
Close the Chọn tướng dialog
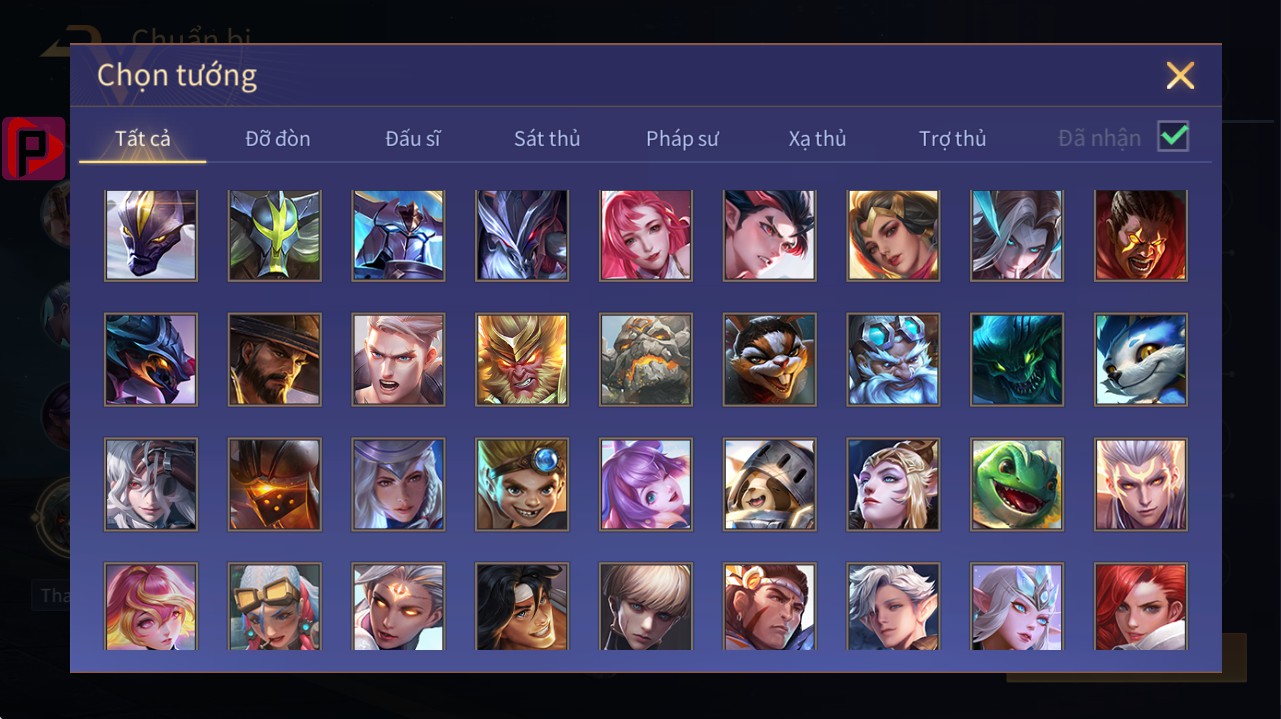(1180, 75)
